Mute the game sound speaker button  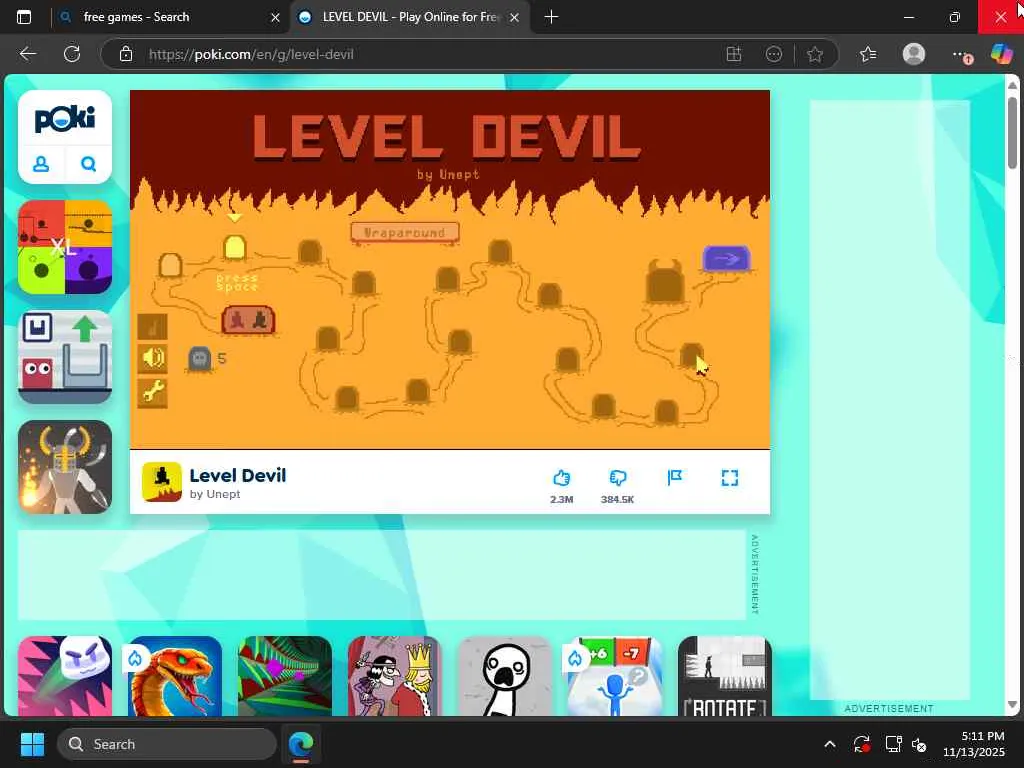[x=152, y=359]
